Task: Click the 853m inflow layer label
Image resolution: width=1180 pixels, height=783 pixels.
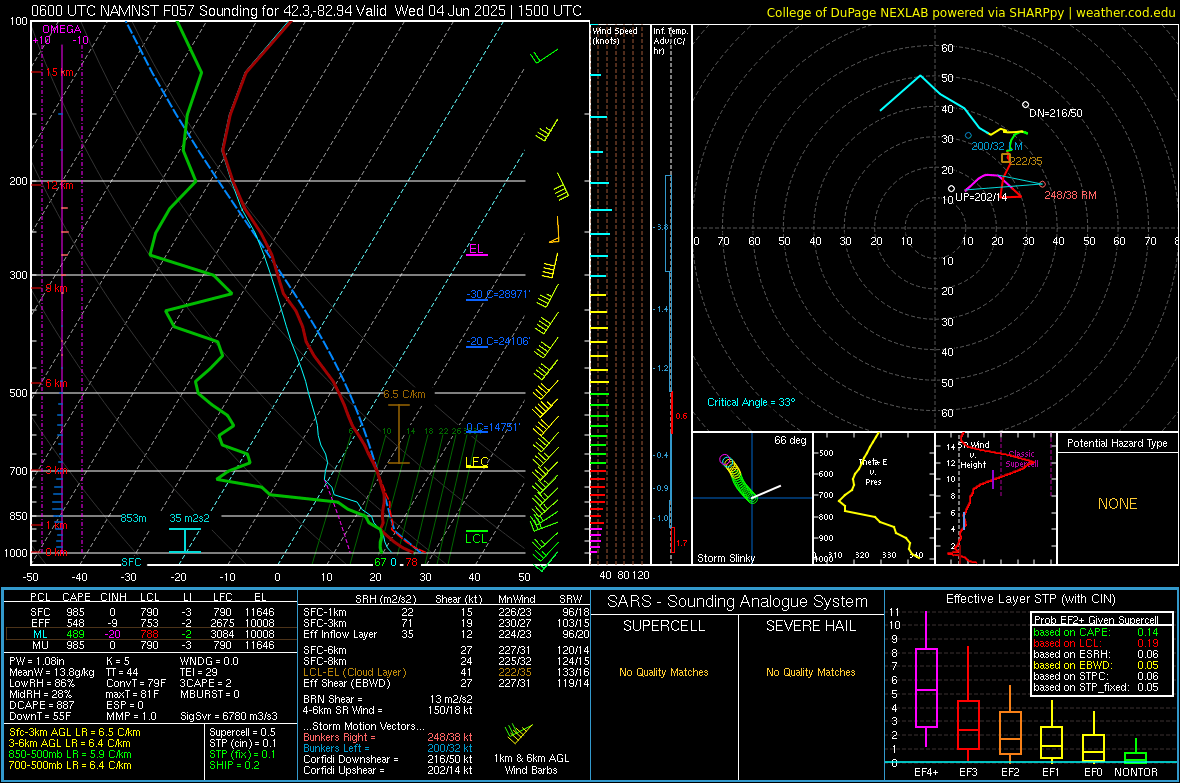Action: (133, 518)
